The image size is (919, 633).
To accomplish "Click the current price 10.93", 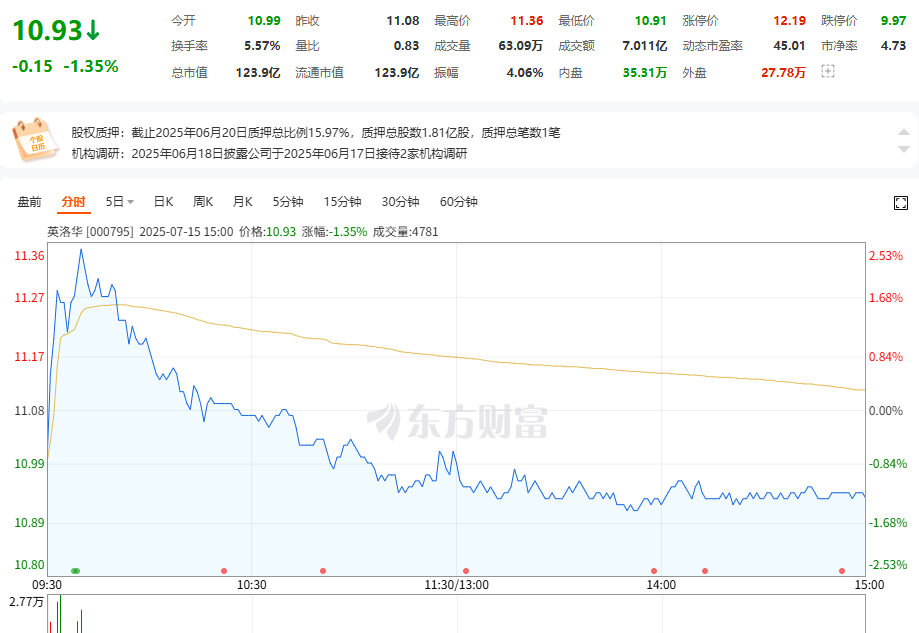I will [47, 30].
